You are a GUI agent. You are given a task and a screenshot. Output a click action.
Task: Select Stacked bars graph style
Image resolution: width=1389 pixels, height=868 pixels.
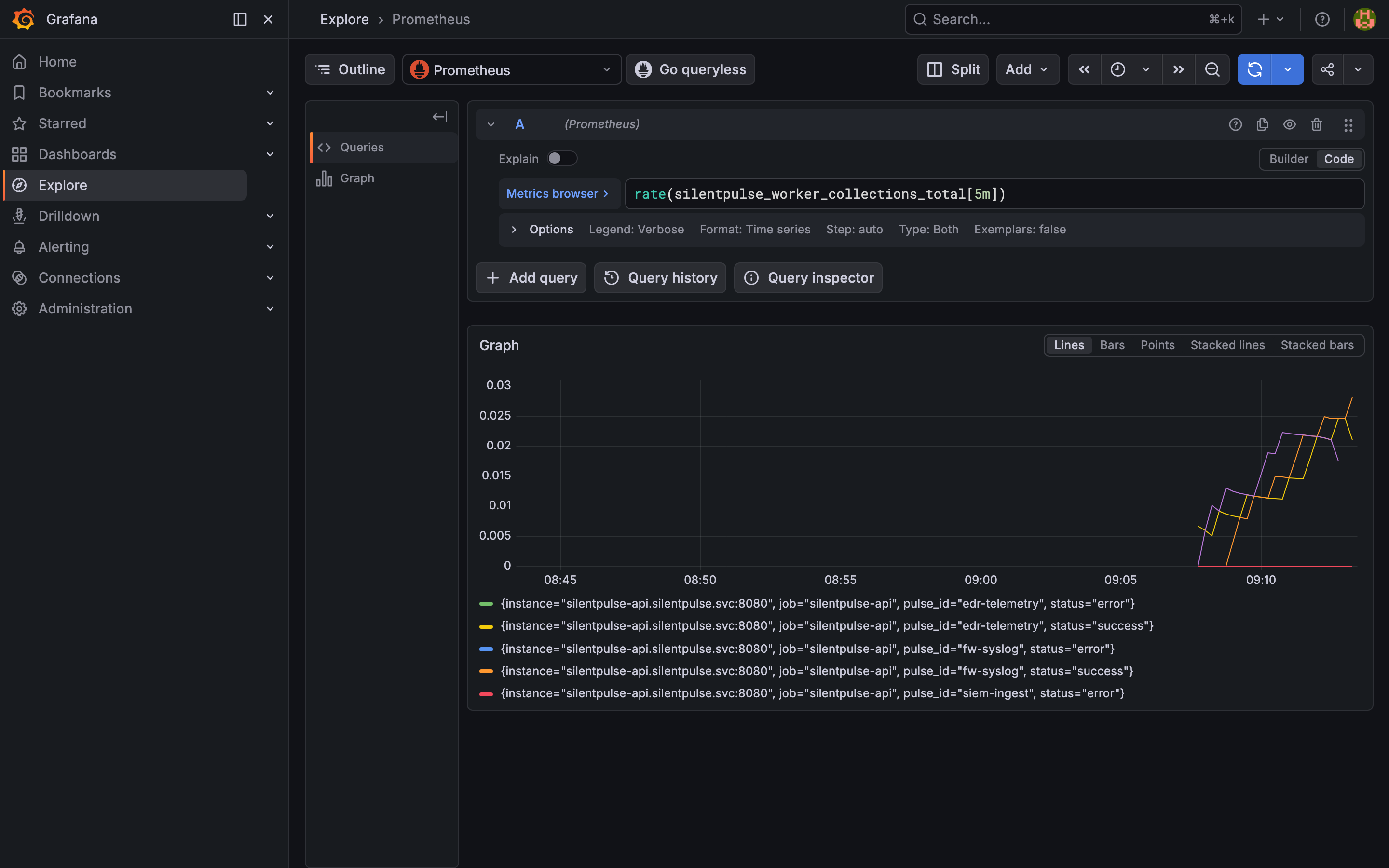pyautogui.click(x=1317, y=345)
